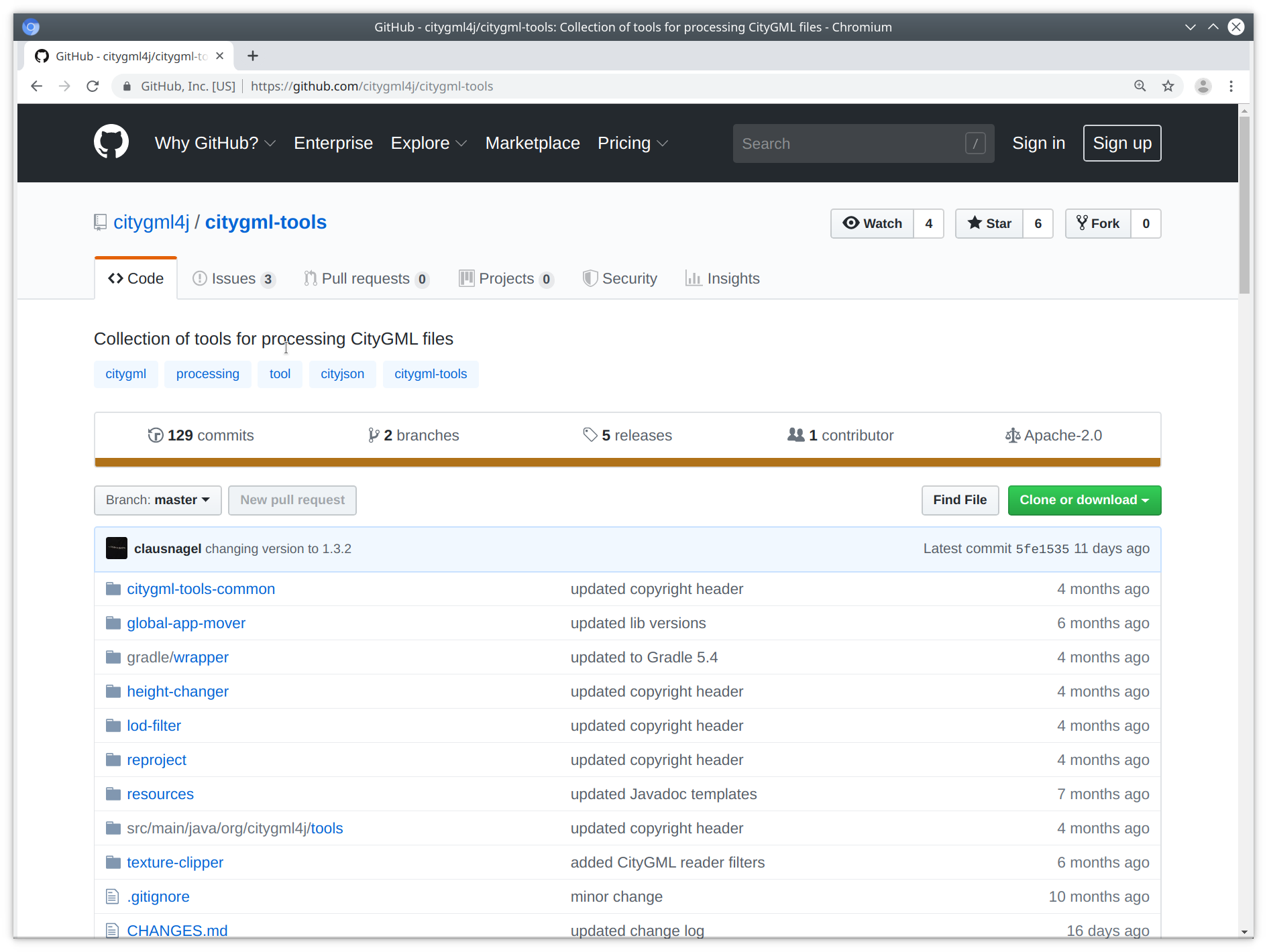Open the stargazers count 6
This screenshot has width=1267, height=952.
[1038, 223]
